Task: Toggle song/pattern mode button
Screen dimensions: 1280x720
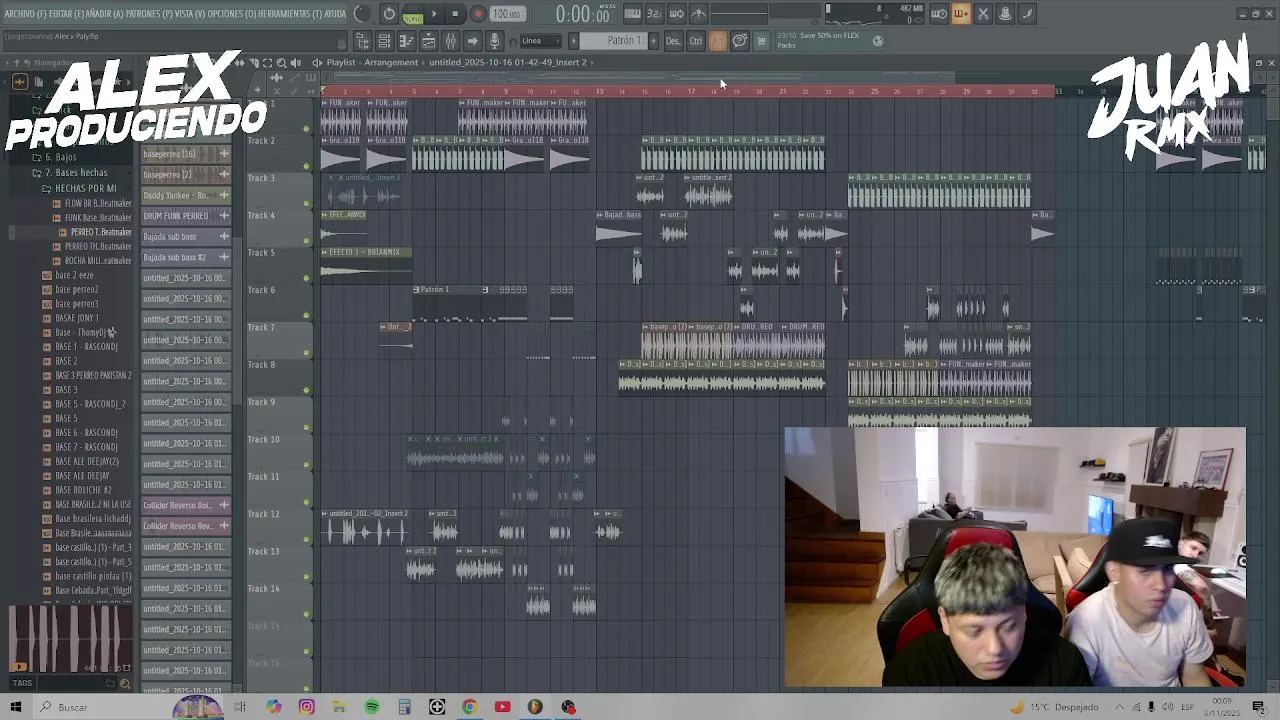Action: click(x=413, y=14)
